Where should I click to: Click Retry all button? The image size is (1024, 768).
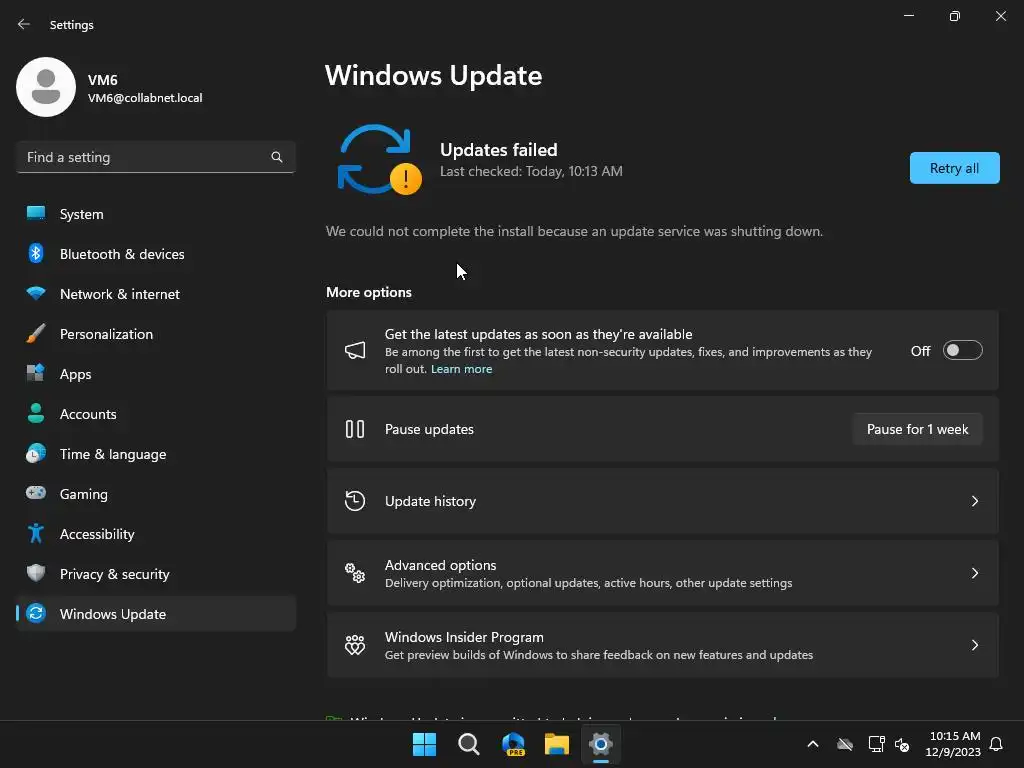pos(954,168)
